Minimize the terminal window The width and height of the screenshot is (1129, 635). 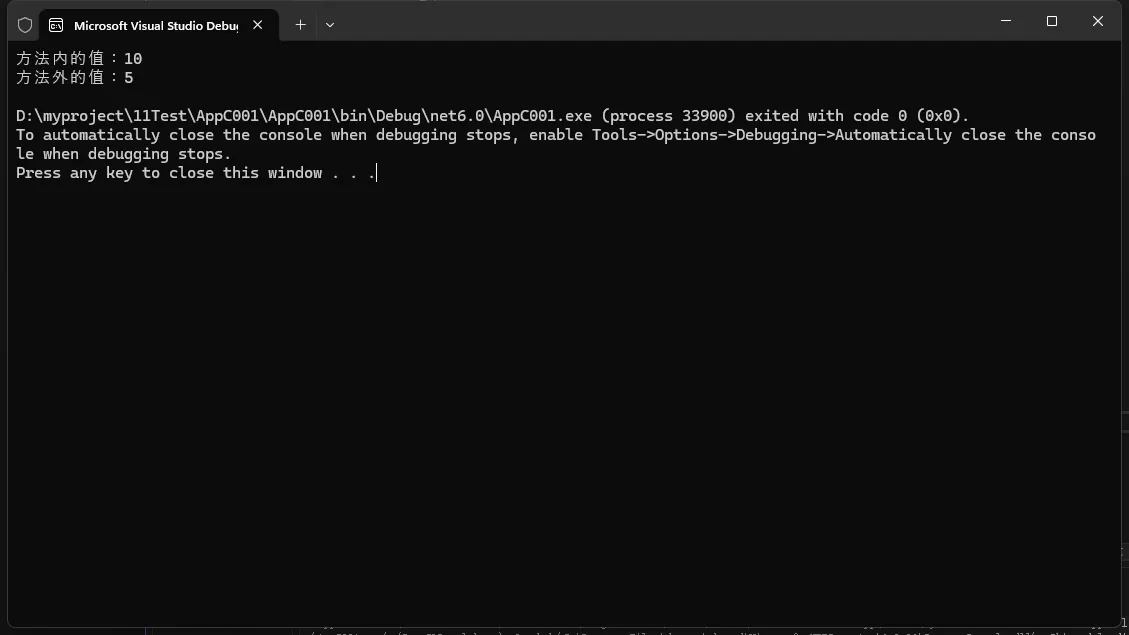point(1006,21)
